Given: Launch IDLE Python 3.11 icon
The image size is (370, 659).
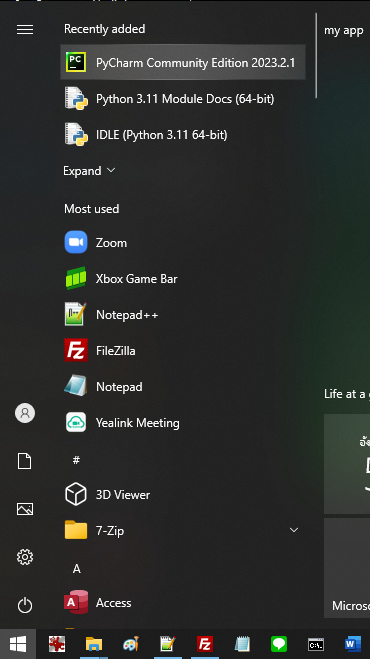Looking at the screenshot, I should [x=76, y=134].
